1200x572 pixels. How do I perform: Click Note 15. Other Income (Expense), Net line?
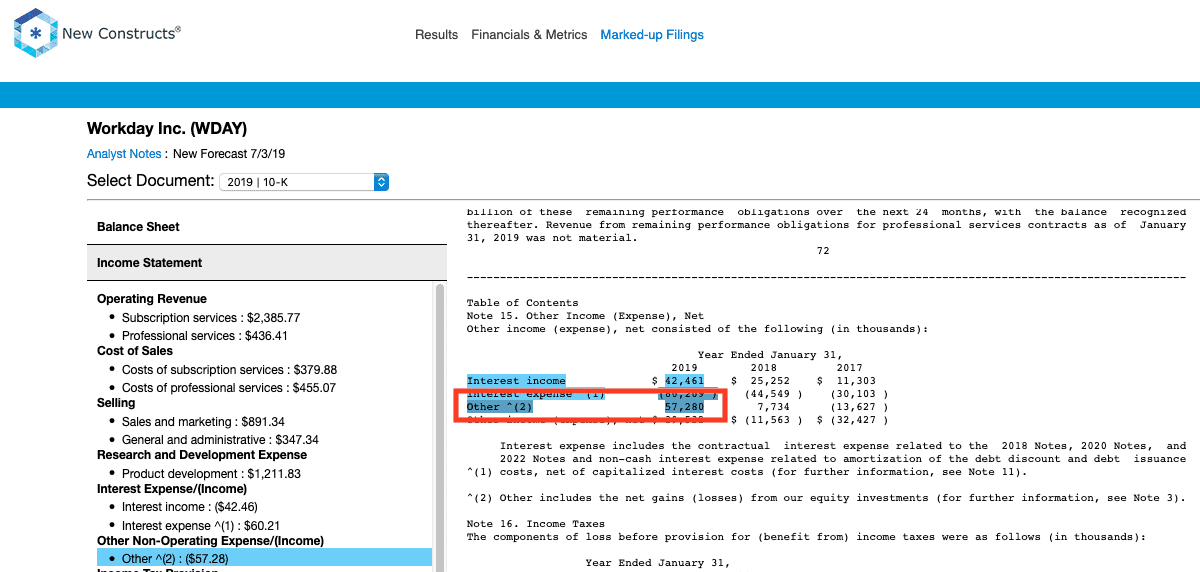(585, 316)
